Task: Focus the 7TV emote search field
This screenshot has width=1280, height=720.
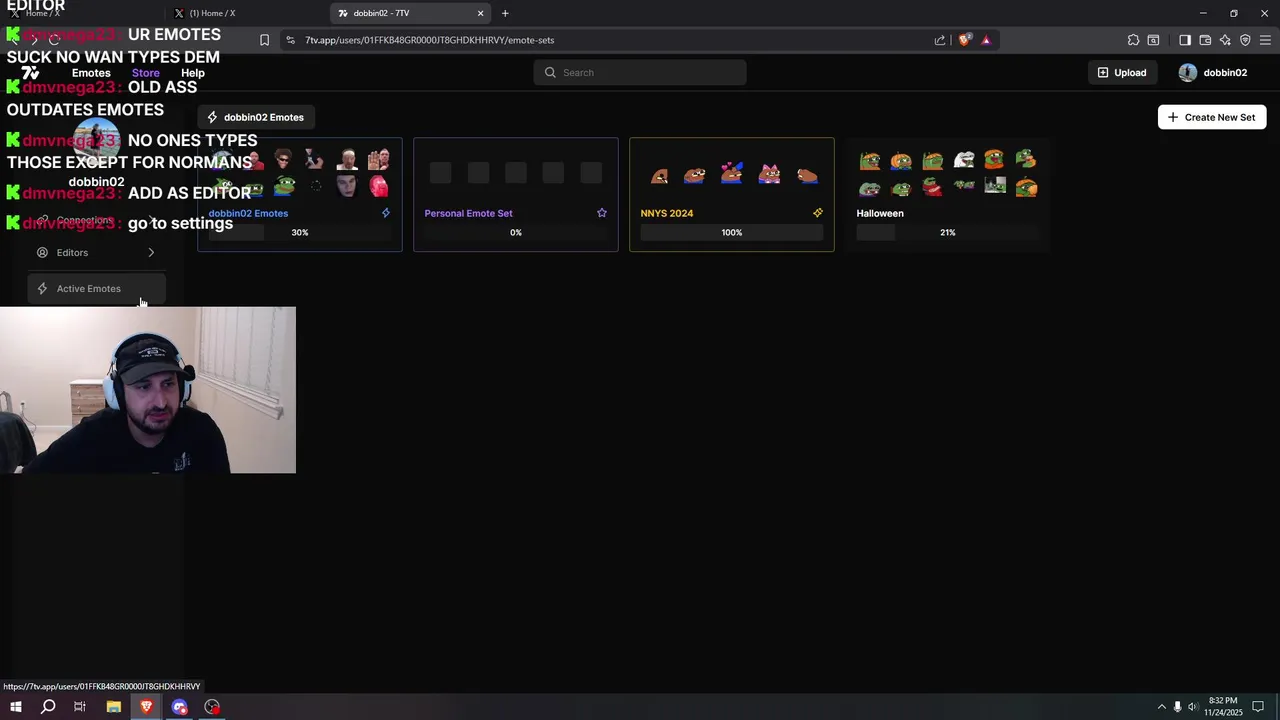Action: click(640, 72)
